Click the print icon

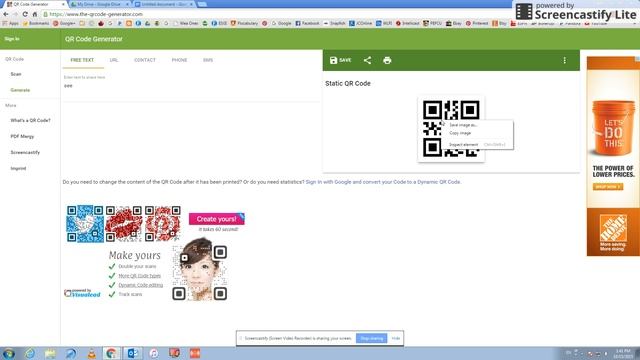(387, 60)
